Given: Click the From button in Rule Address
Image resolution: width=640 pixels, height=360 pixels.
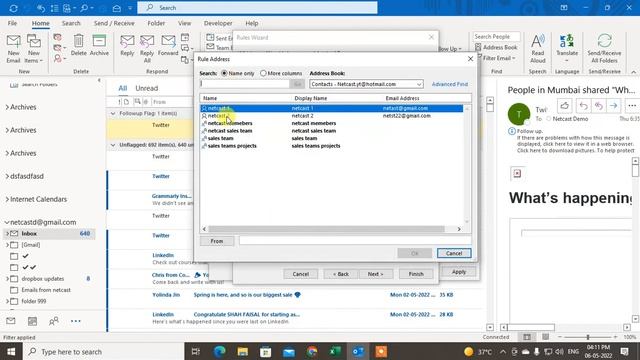Looking at the screenshot, I should [x=217, y=241].
